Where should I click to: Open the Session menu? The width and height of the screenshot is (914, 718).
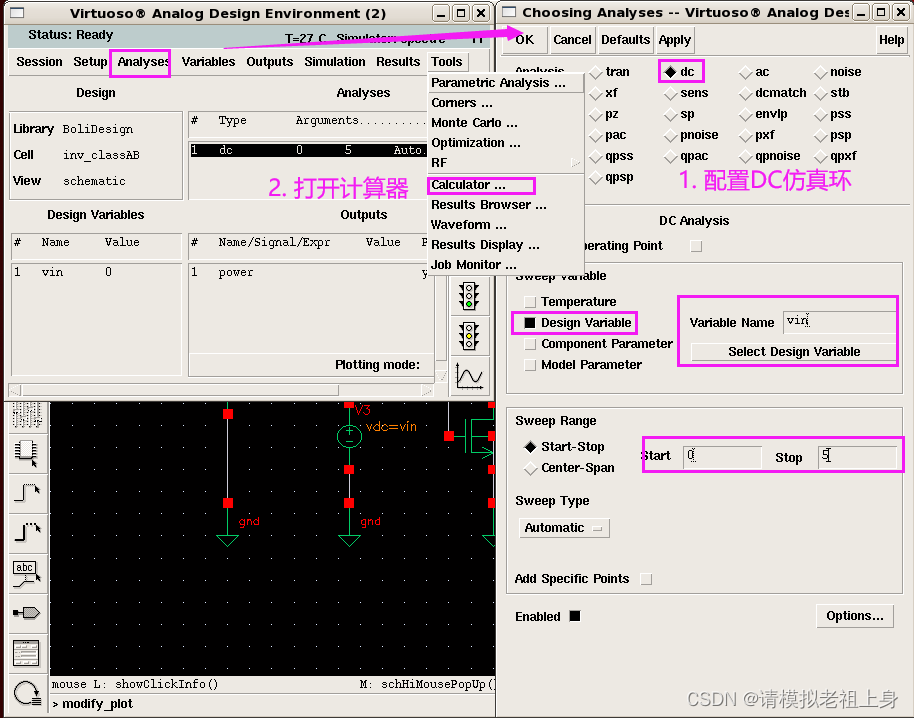point(39,62)
